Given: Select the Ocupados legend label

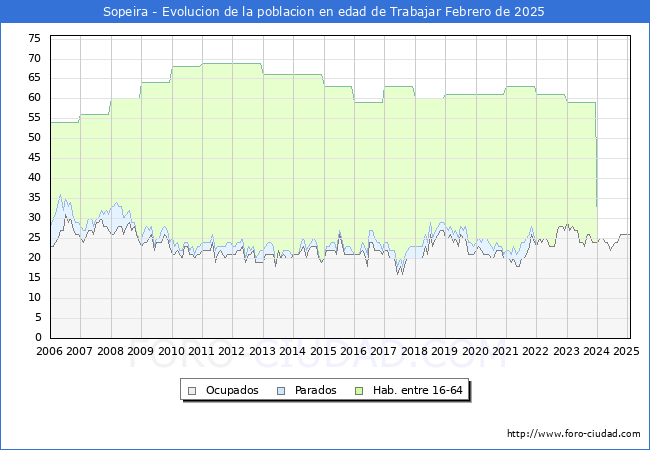Looking at the screenshot, I should coord(232,390).
